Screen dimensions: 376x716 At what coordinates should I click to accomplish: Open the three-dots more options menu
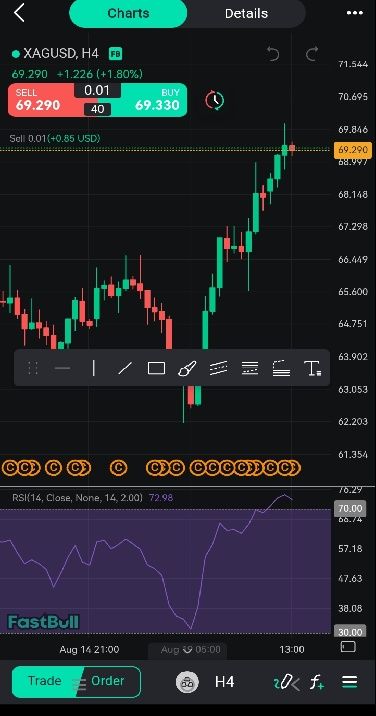tap(355, 13)
